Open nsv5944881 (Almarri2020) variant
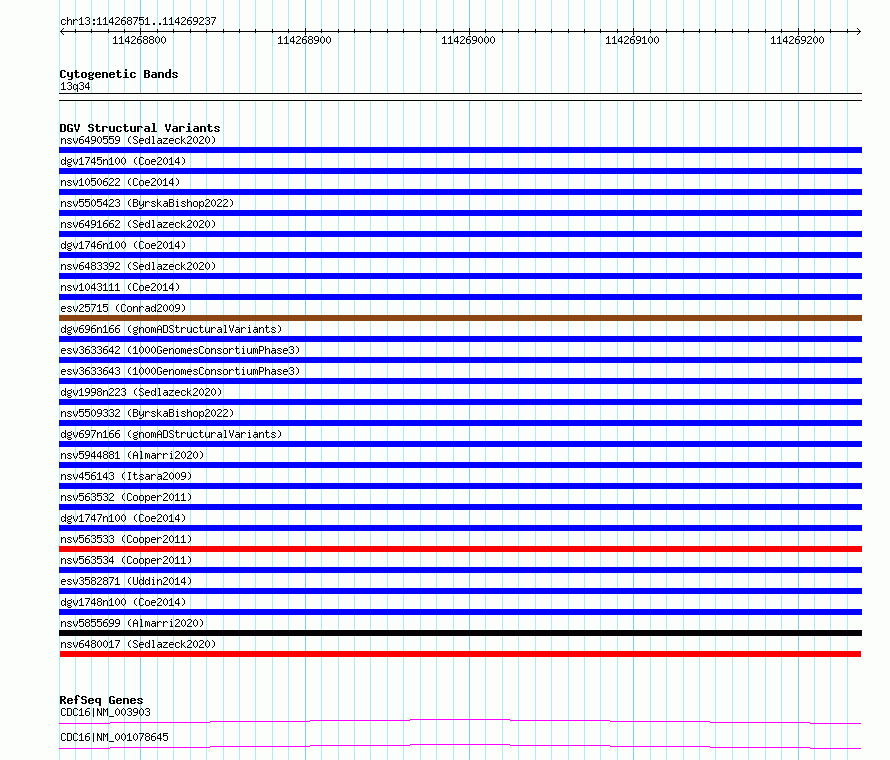The width and height of the screenshot is (890, 760). click(132, 455)
